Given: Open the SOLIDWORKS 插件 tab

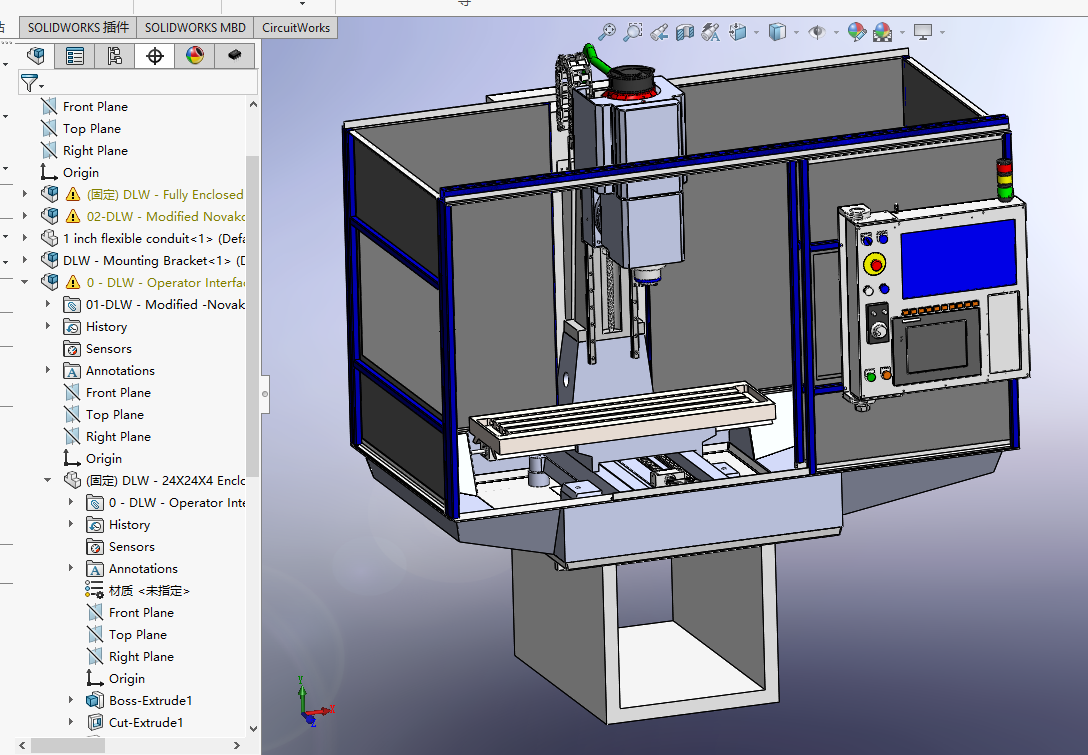Looking at the screenshot, I should tap(78, 28).
